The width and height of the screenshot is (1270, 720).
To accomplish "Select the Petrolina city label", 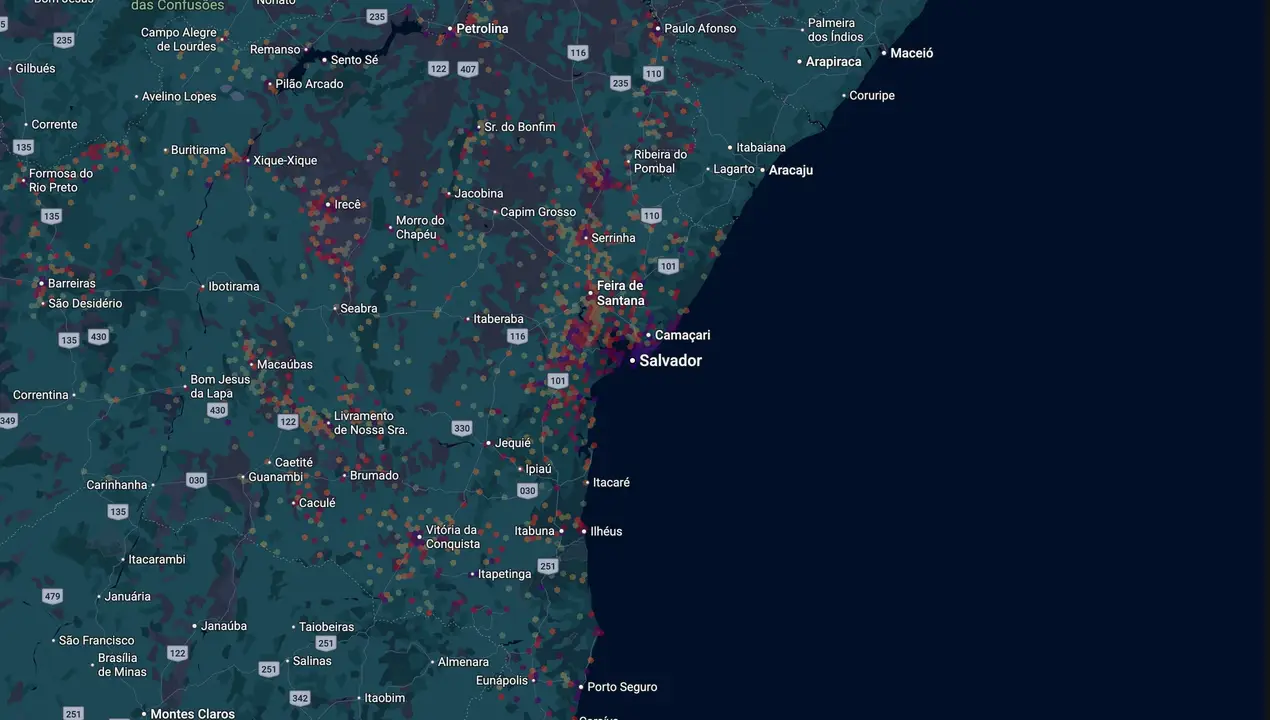I will pyautogui.click(x=482, y=29).
